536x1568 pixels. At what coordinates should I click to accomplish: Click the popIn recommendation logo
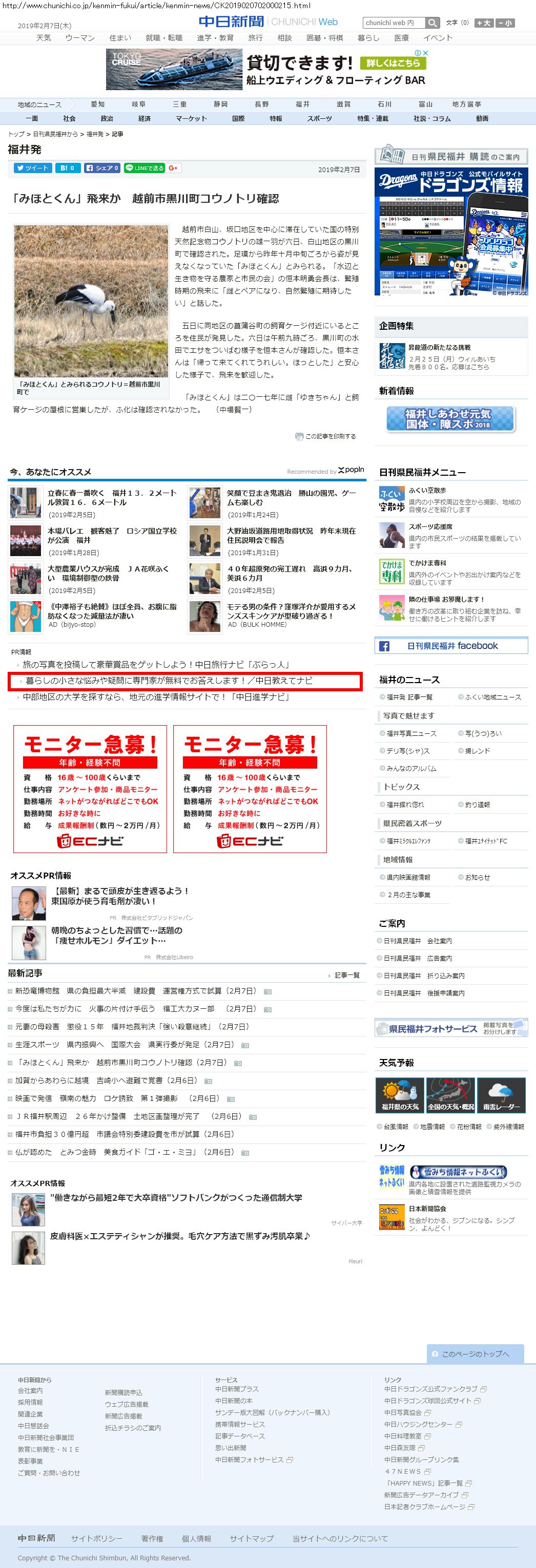click(352, 470)
